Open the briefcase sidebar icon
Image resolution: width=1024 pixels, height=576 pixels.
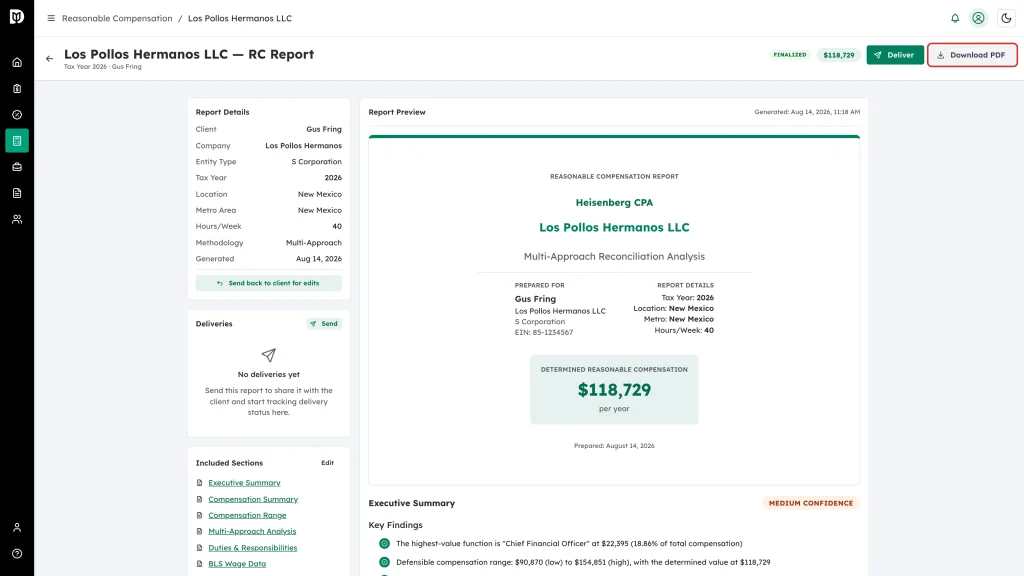coord(17,167)
